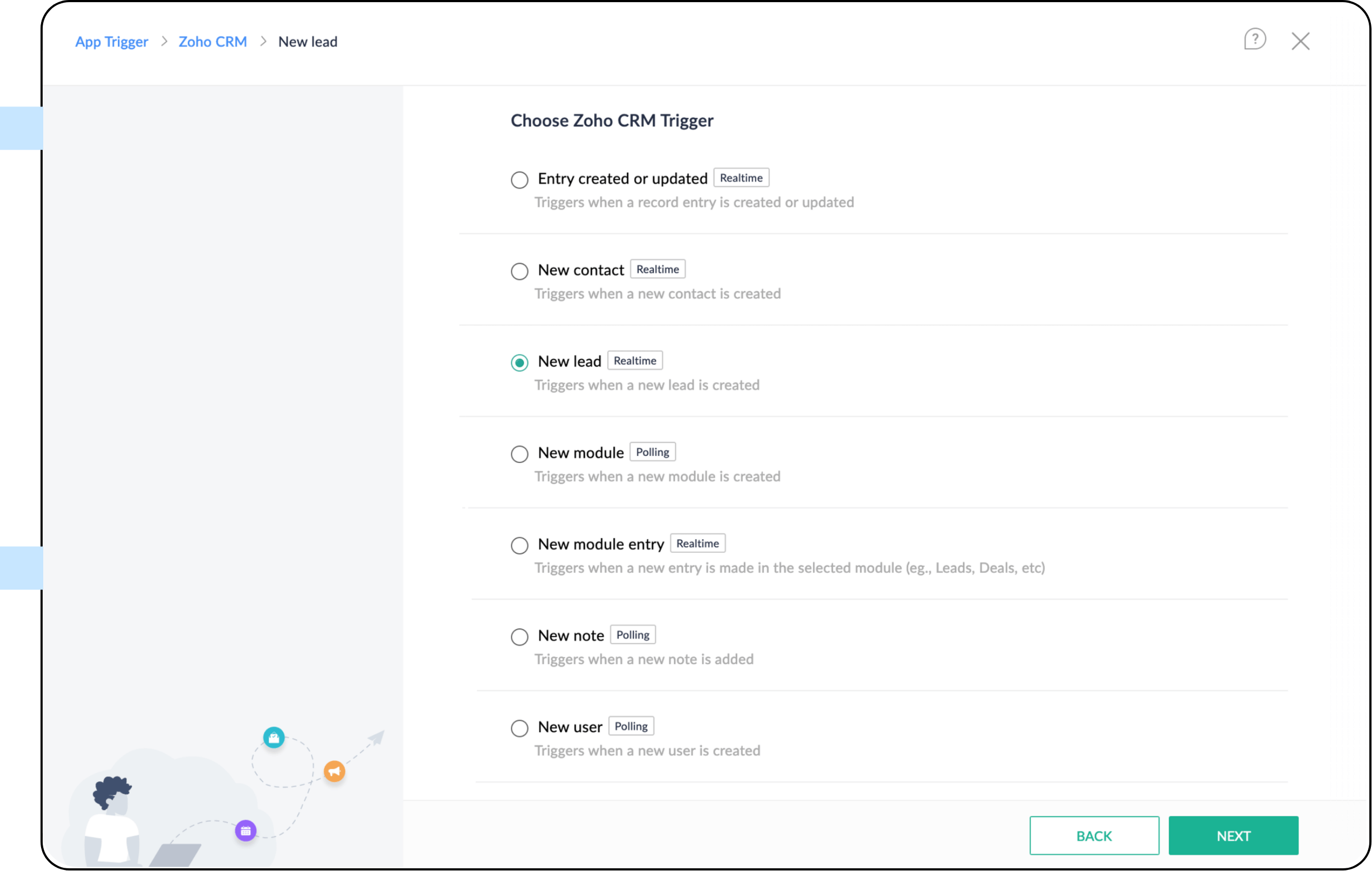Click the Realtime badge beside New lead
1372x871 pixels.
635,360
